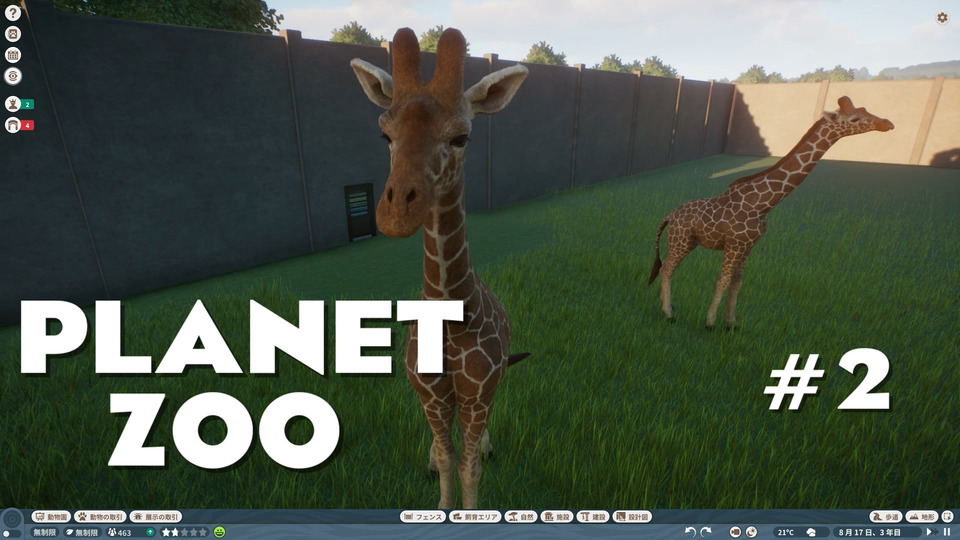Open the calendar icon in left sidebar
Viewport: 960px width, 540px height.
click(13, 54)
